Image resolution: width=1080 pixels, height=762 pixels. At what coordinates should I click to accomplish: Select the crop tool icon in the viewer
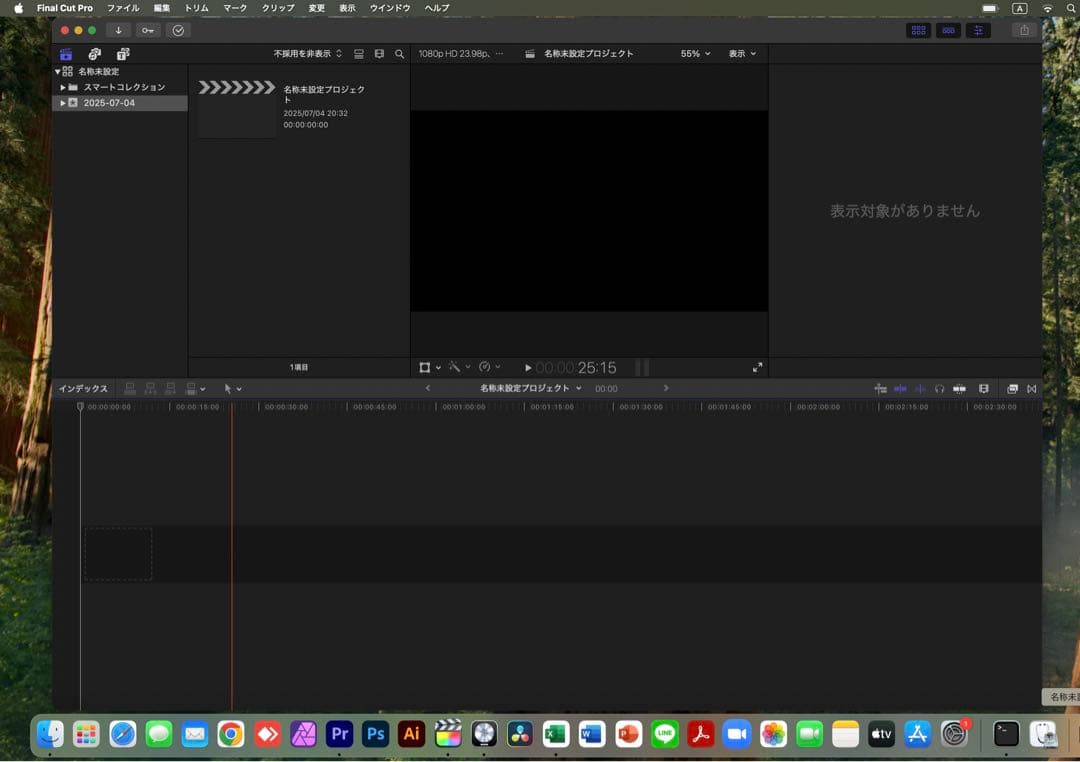click(427, 367)
